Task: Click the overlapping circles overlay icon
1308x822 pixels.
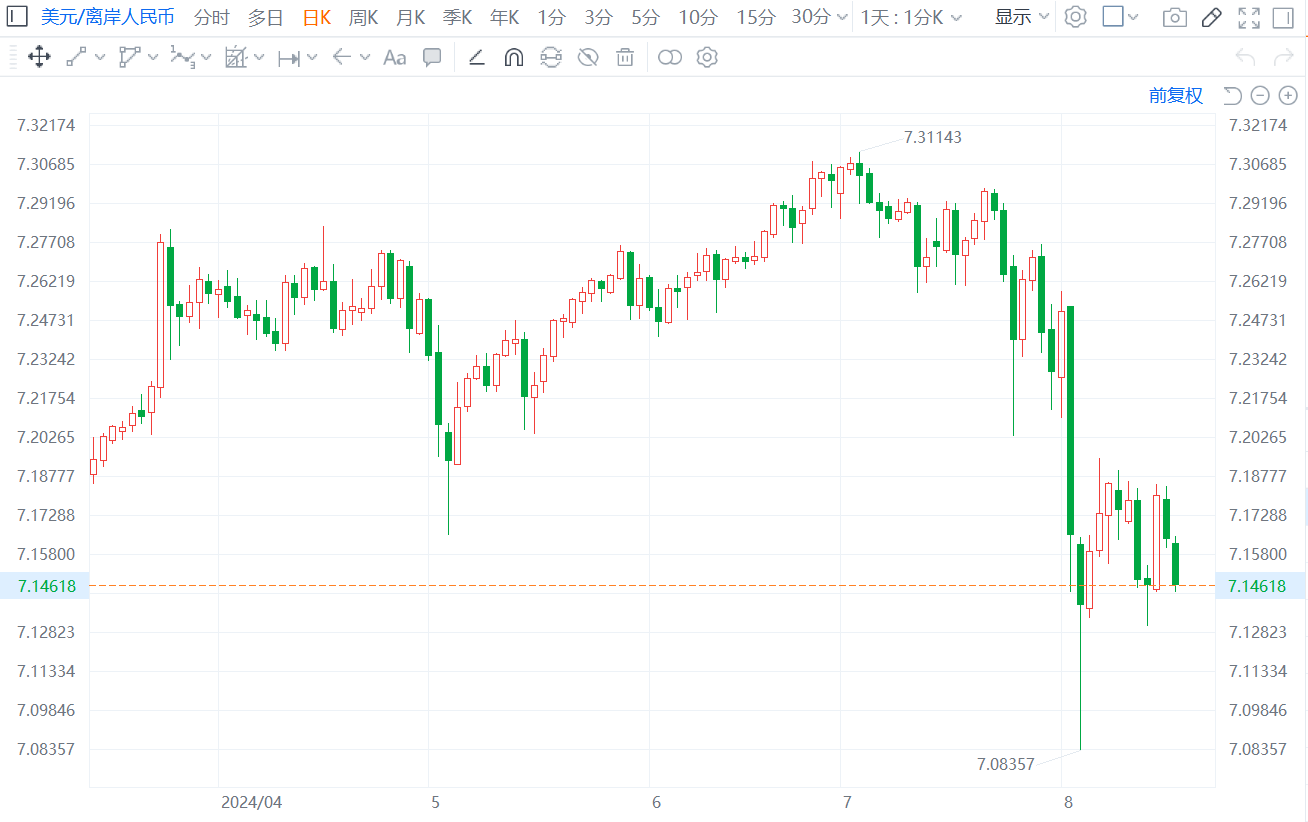Action: click(670, 57)
